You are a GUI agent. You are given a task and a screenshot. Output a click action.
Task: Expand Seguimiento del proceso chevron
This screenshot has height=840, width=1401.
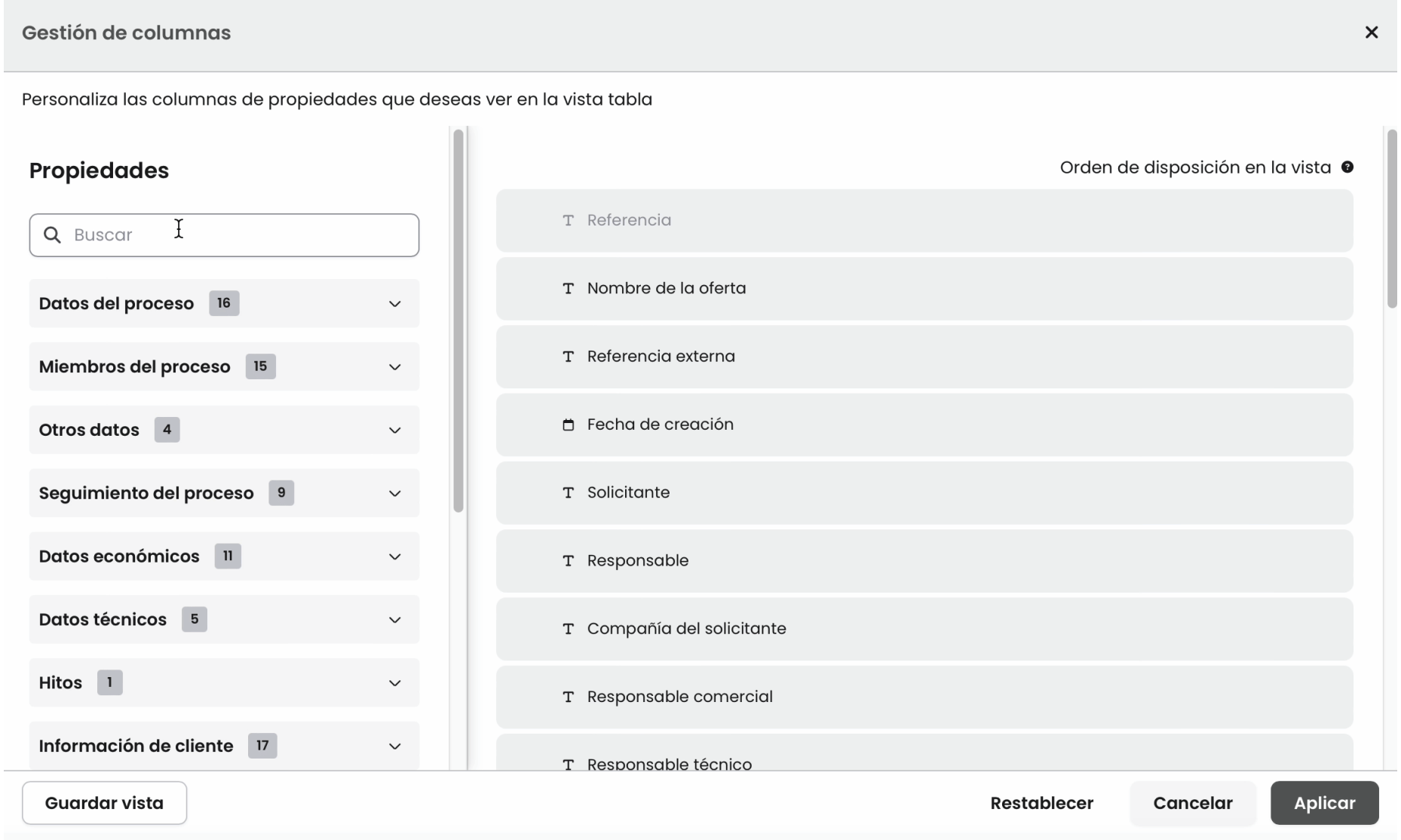tap(394, 494)
